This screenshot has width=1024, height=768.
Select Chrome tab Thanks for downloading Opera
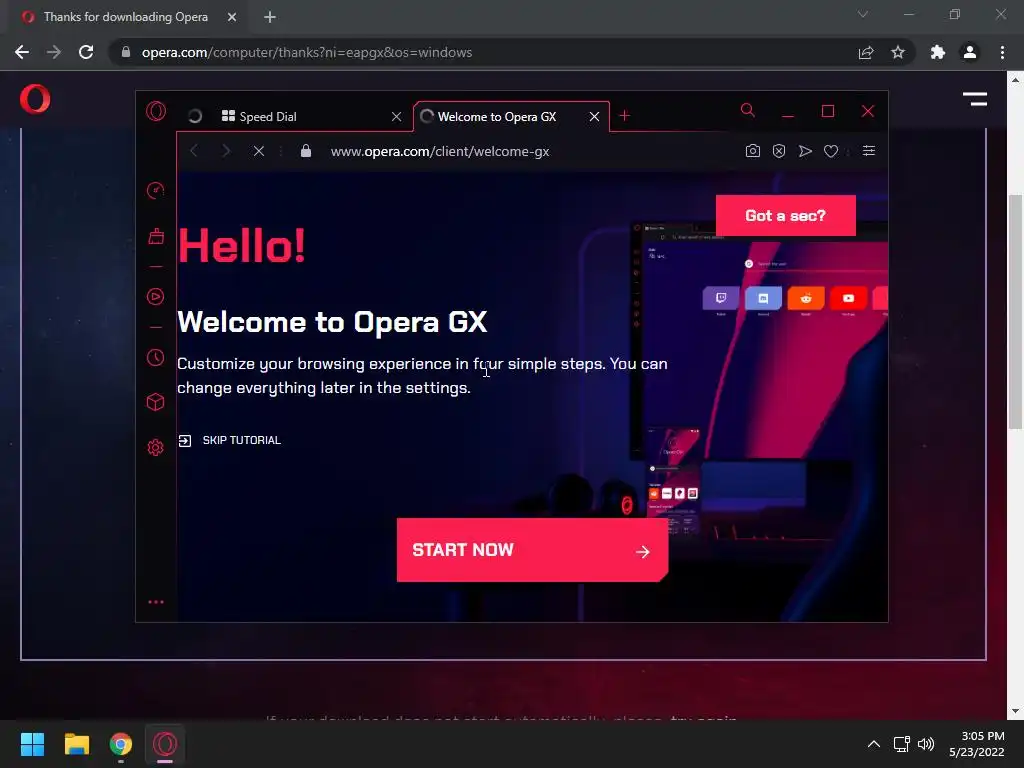coord(125,17)
